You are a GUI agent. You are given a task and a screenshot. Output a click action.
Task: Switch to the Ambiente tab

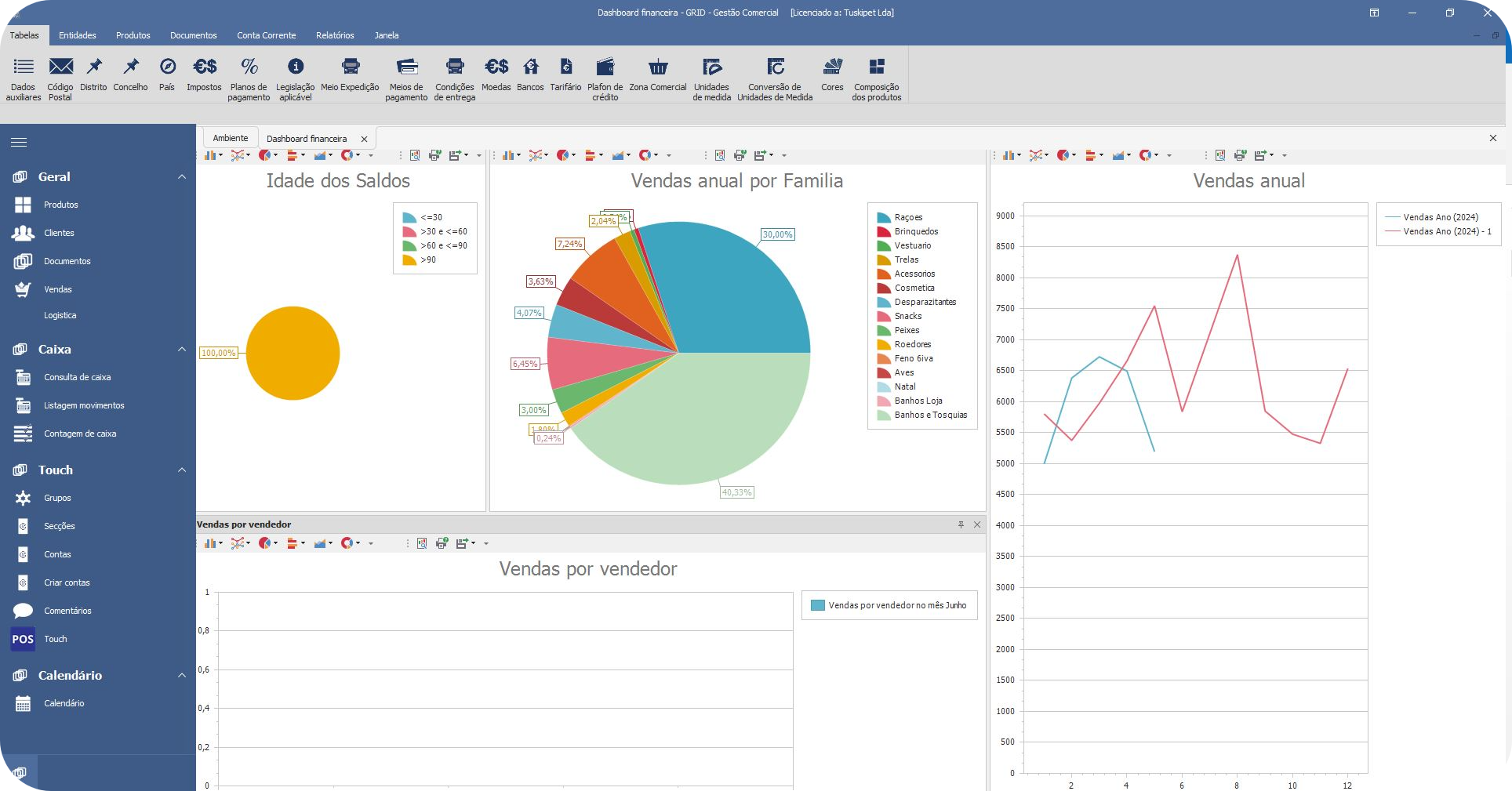click(231, 138)
